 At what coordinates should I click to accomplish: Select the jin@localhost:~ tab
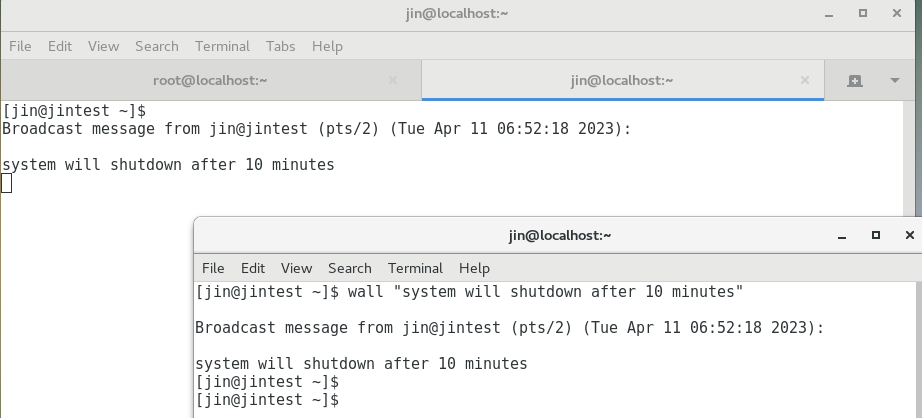(622, 80)
